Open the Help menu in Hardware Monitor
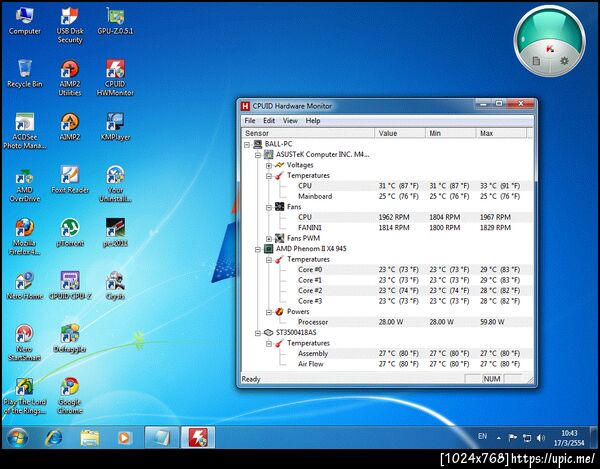600x469 pixels. 313,121
